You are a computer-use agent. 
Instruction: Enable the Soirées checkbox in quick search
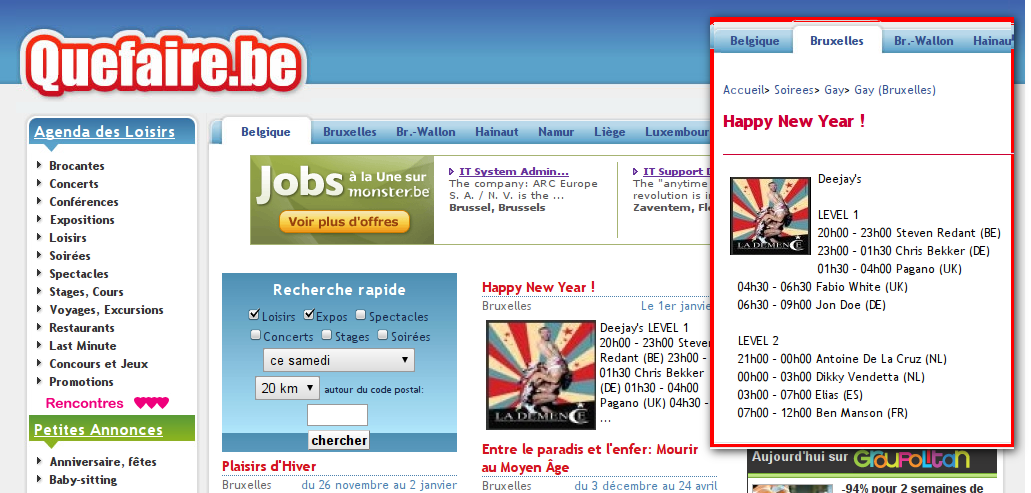coord(383,335)
